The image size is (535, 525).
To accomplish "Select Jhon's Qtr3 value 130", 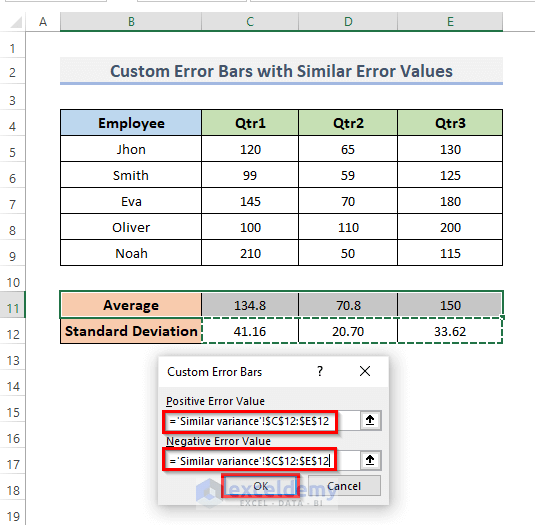I will (x=450, y=149).
